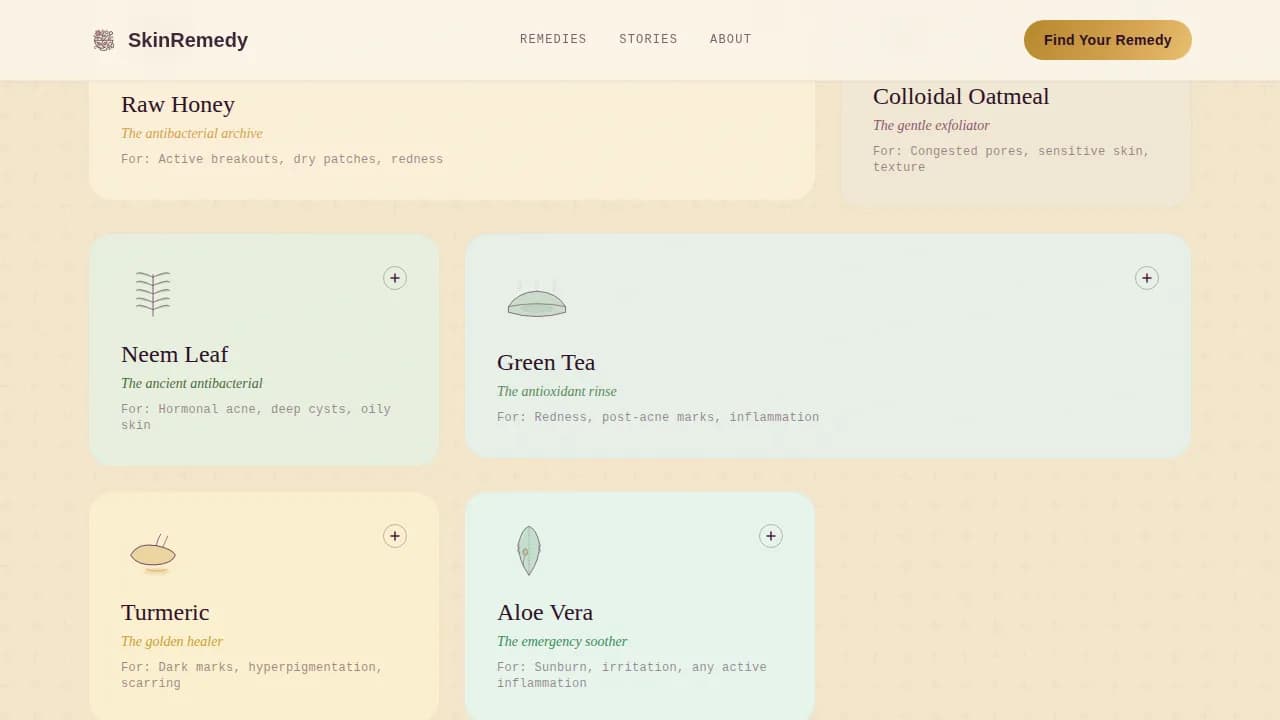This screenshot has width=1280, height=720.
Task: Open the STORIES navigation menu
Action: [x=648, y=39]
